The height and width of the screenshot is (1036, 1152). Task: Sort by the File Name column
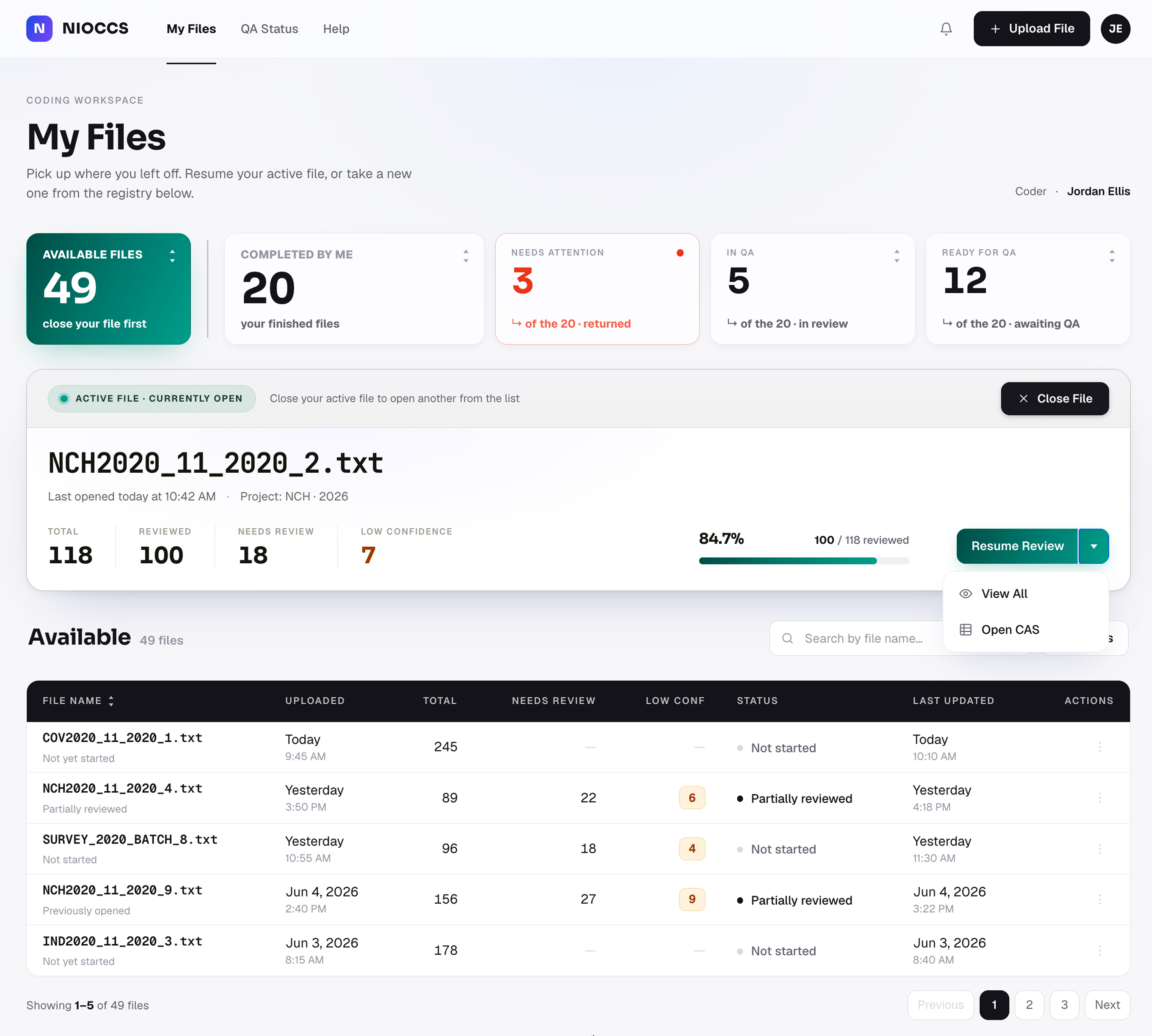[78, 701]
